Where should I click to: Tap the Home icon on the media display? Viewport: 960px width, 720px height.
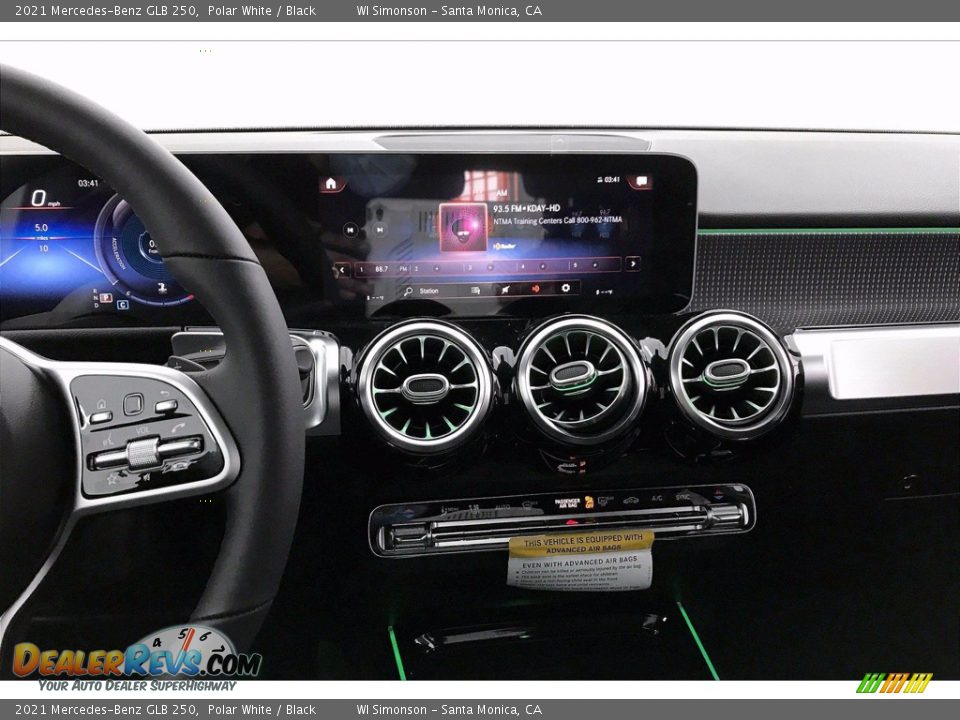pyautogui.click(x=331, y=183)
